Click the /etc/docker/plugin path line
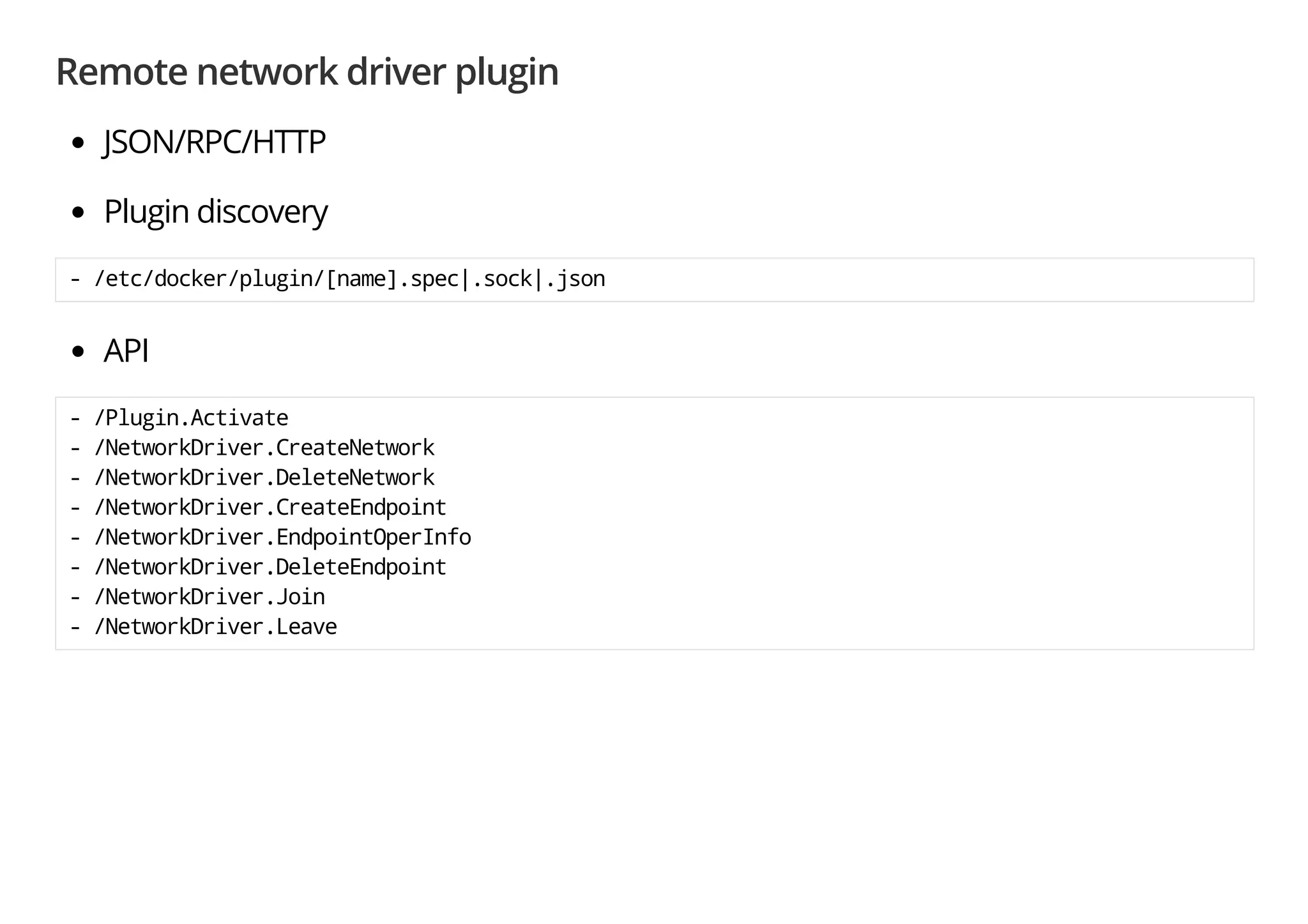1308x924 pixels. (337, 279)
